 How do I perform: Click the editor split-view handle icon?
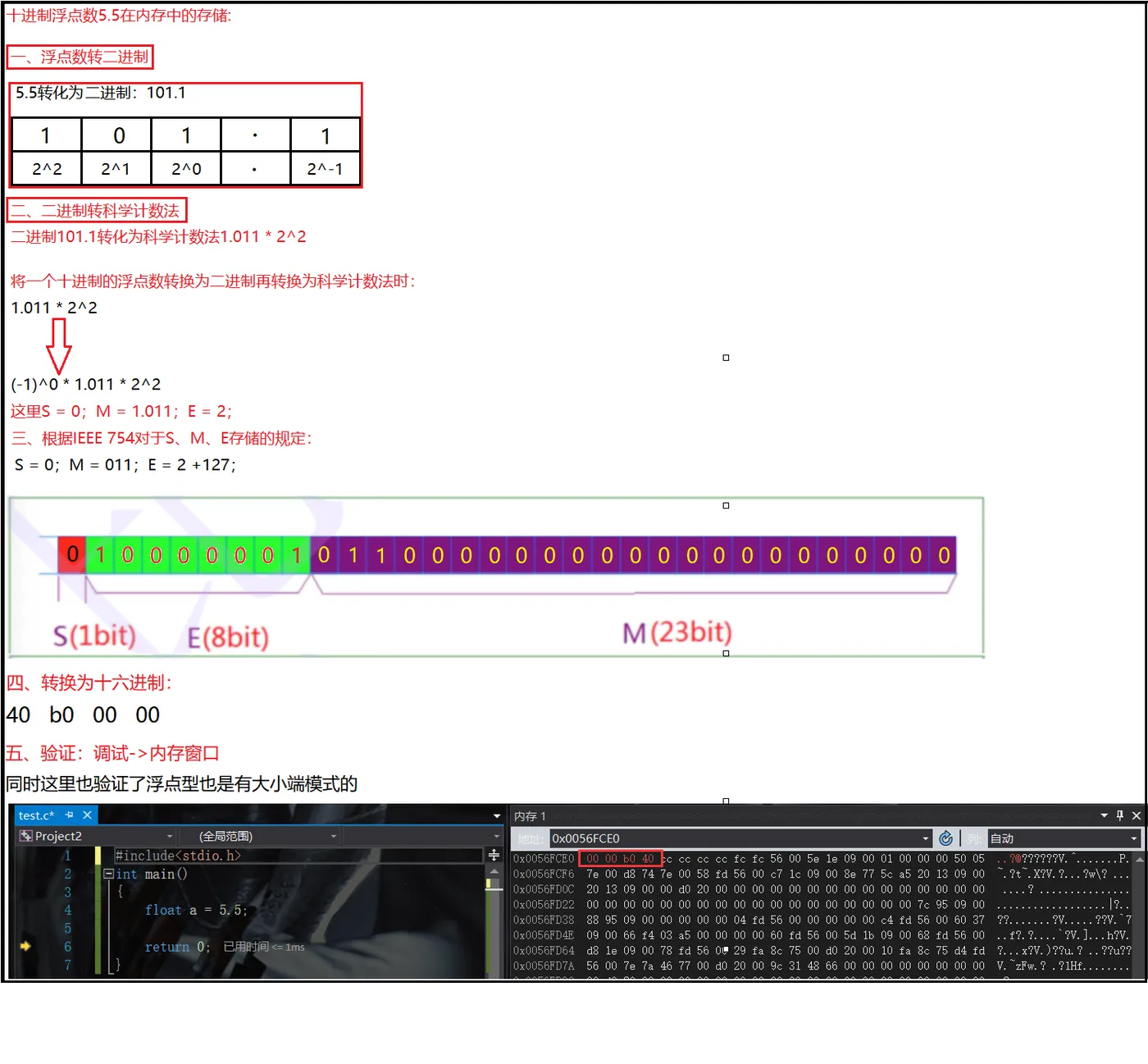tap(494, 855)
